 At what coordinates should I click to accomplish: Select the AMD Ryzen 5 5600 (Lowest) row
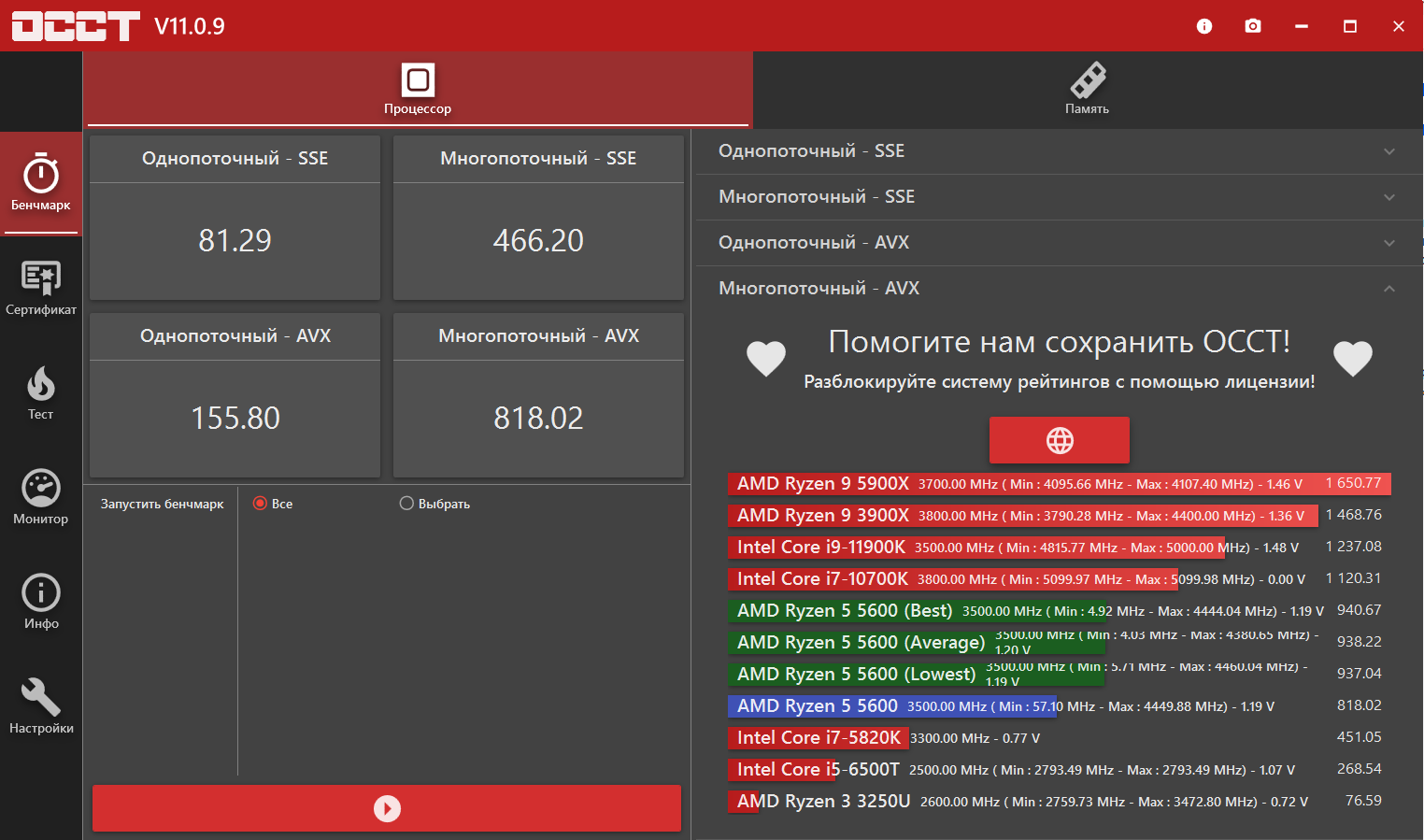click(x=1060, y=675)
